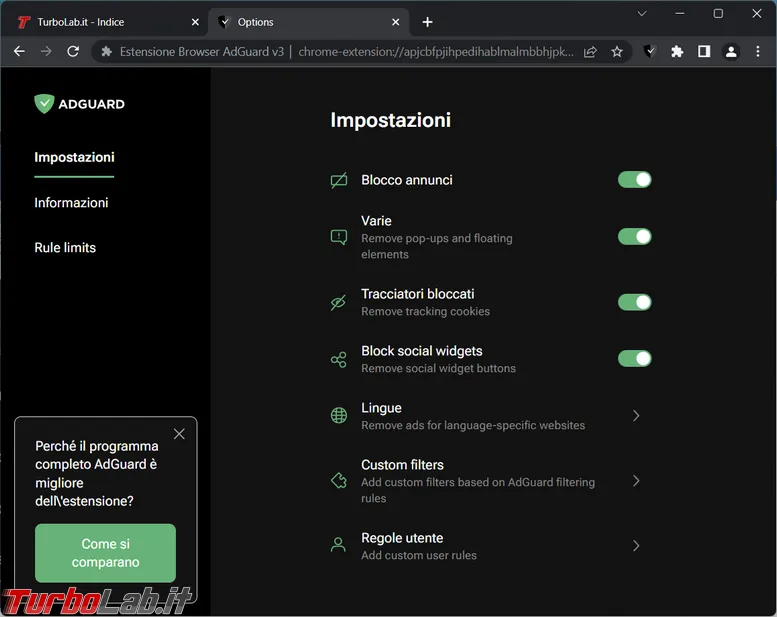Click the Varie speech bubble icon

pos(339,237)
